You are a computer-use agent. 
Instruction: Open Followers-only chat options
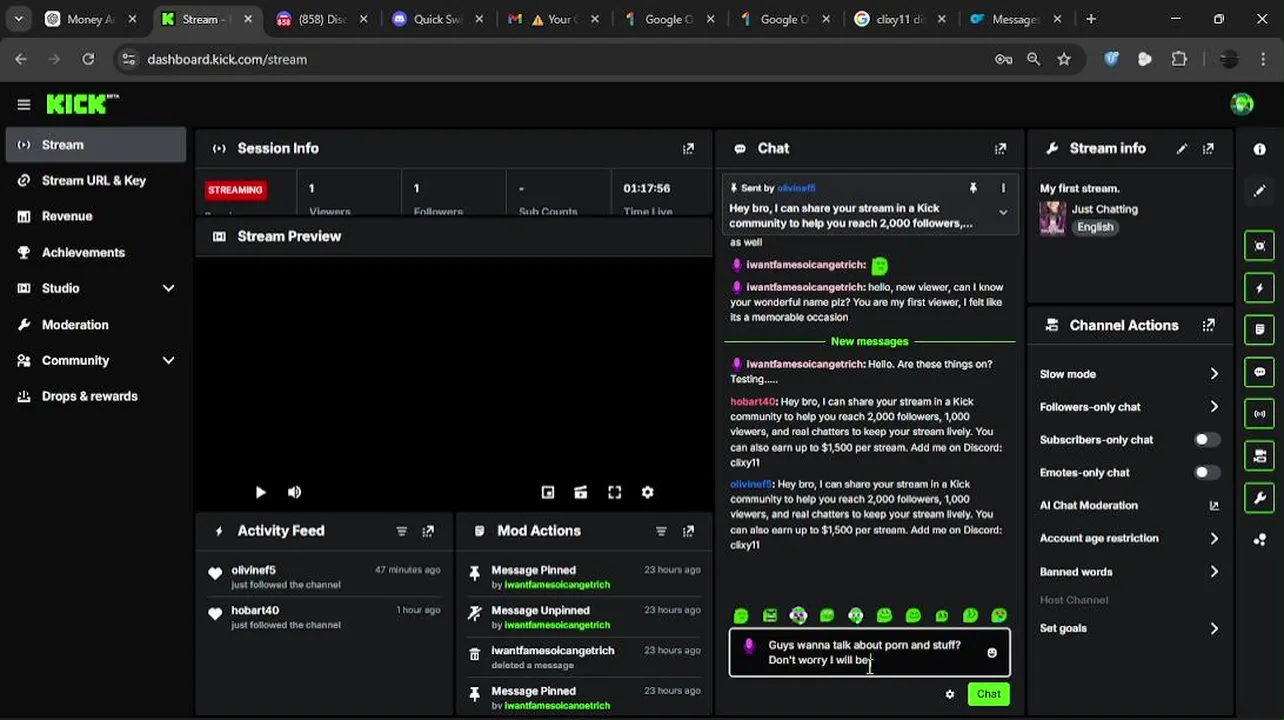1130,407
